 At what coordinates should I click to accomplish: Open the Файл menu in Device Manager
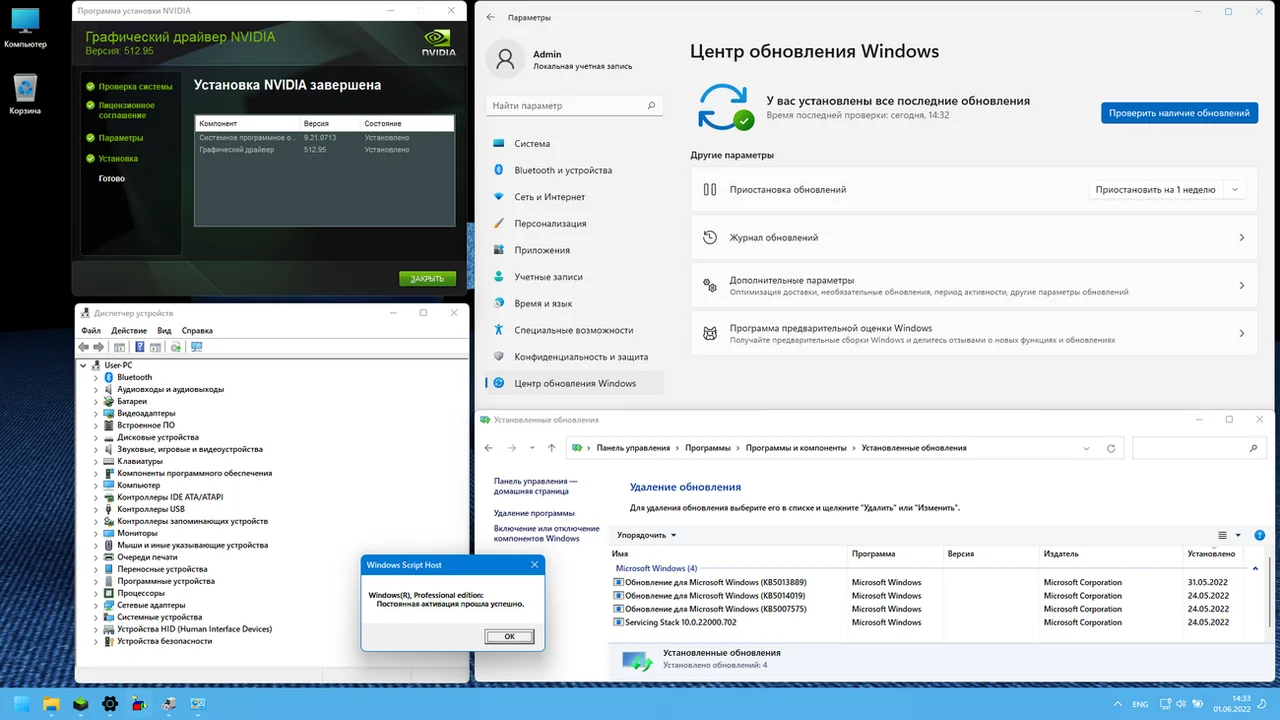point(91,330)
